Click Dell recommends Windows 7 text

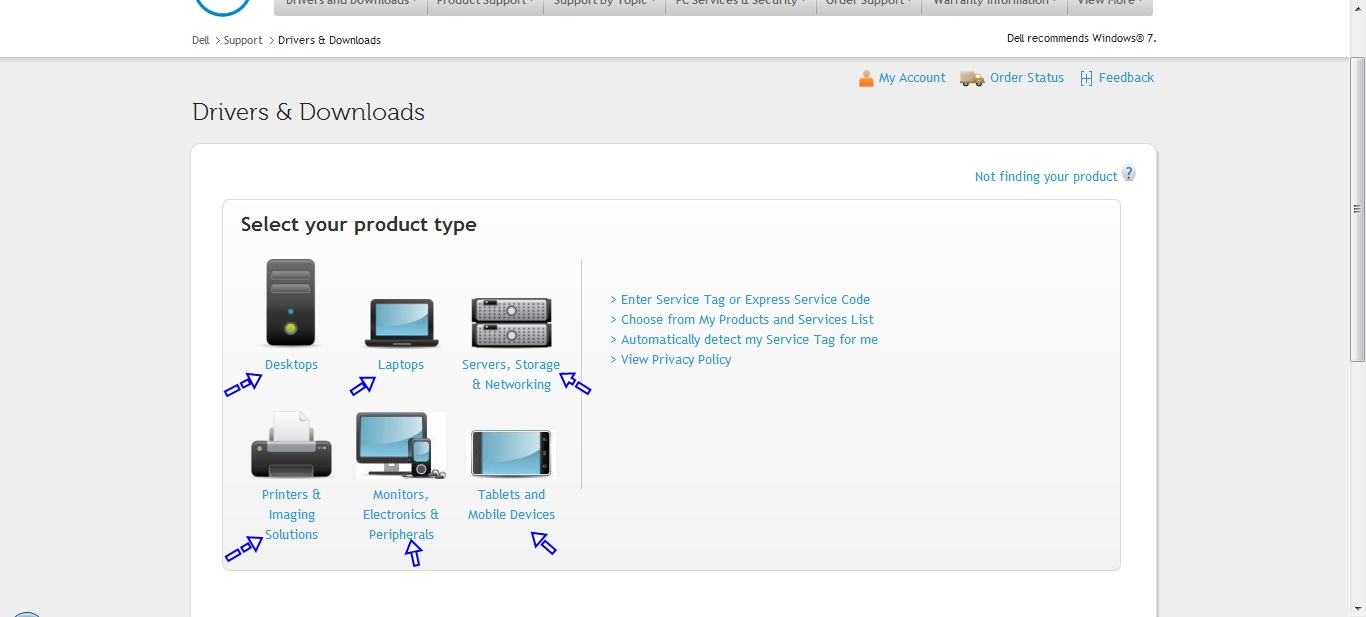pos(1081,39)
